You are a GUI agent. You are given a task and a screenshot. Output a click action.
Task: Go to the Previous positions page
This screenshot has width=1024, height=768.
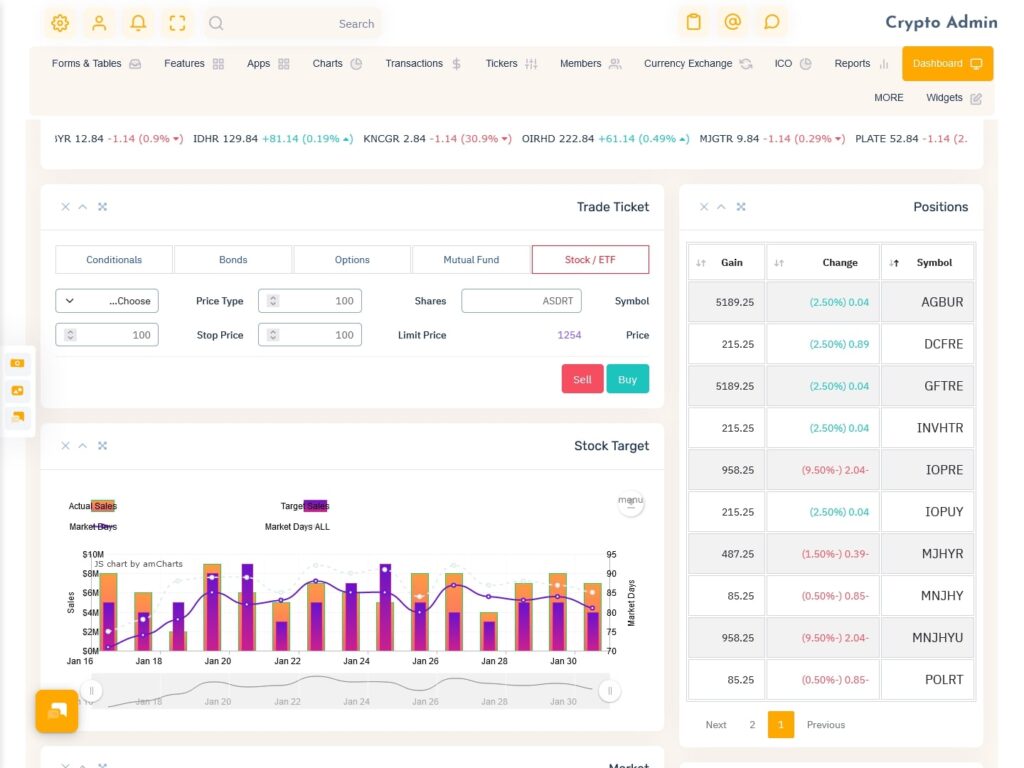[x=825, y=725]
